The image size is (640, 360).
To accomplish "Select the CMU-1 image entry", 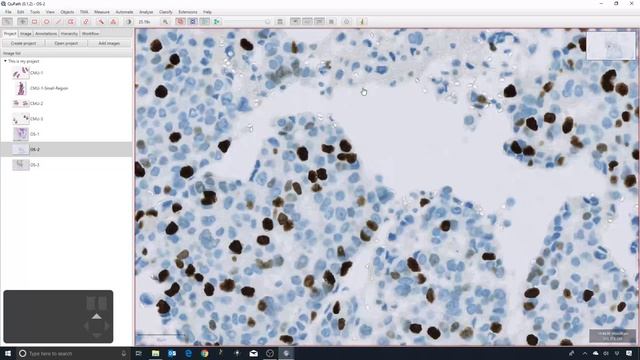I will (x=66, y=73).
